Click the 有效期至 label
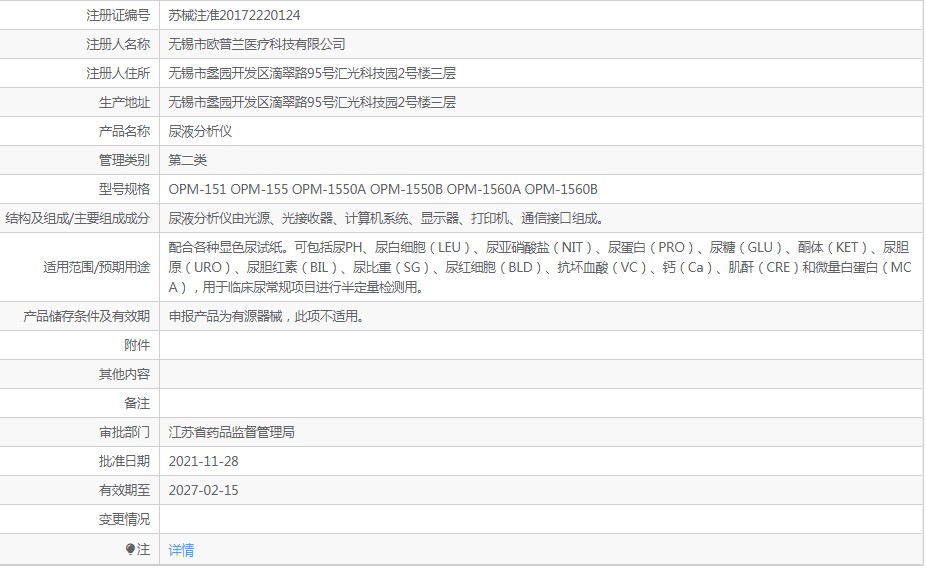Image resolution: width=927 pixels, height=568 pixels. 124,491
